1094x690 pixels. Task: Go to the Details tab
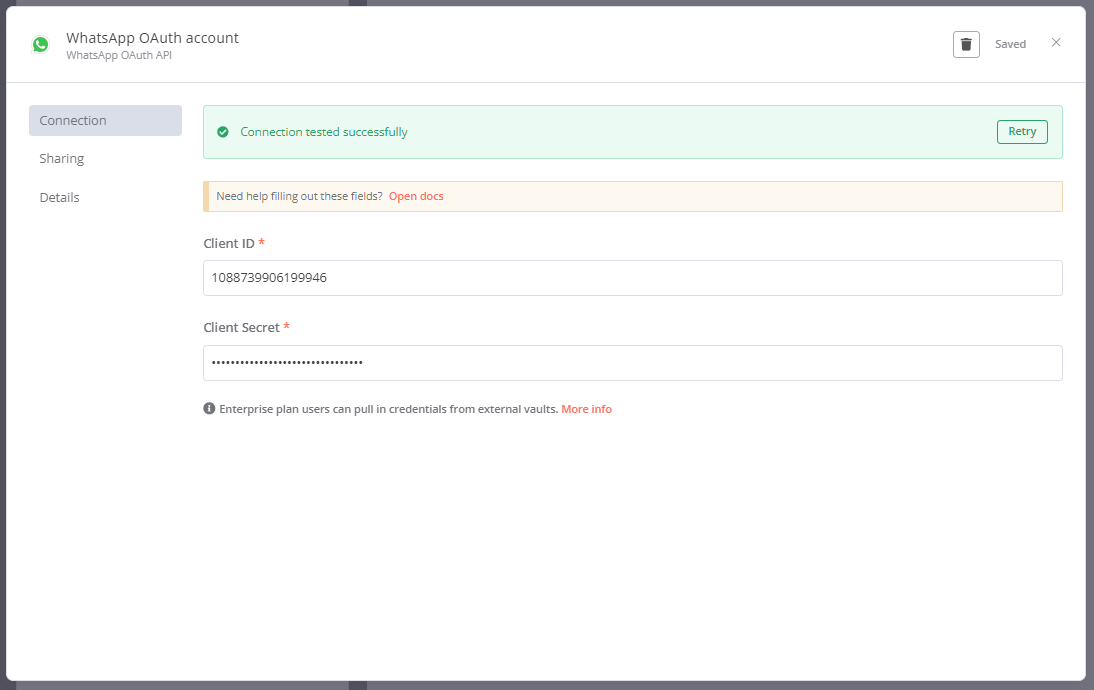click(x=60, y=198)
